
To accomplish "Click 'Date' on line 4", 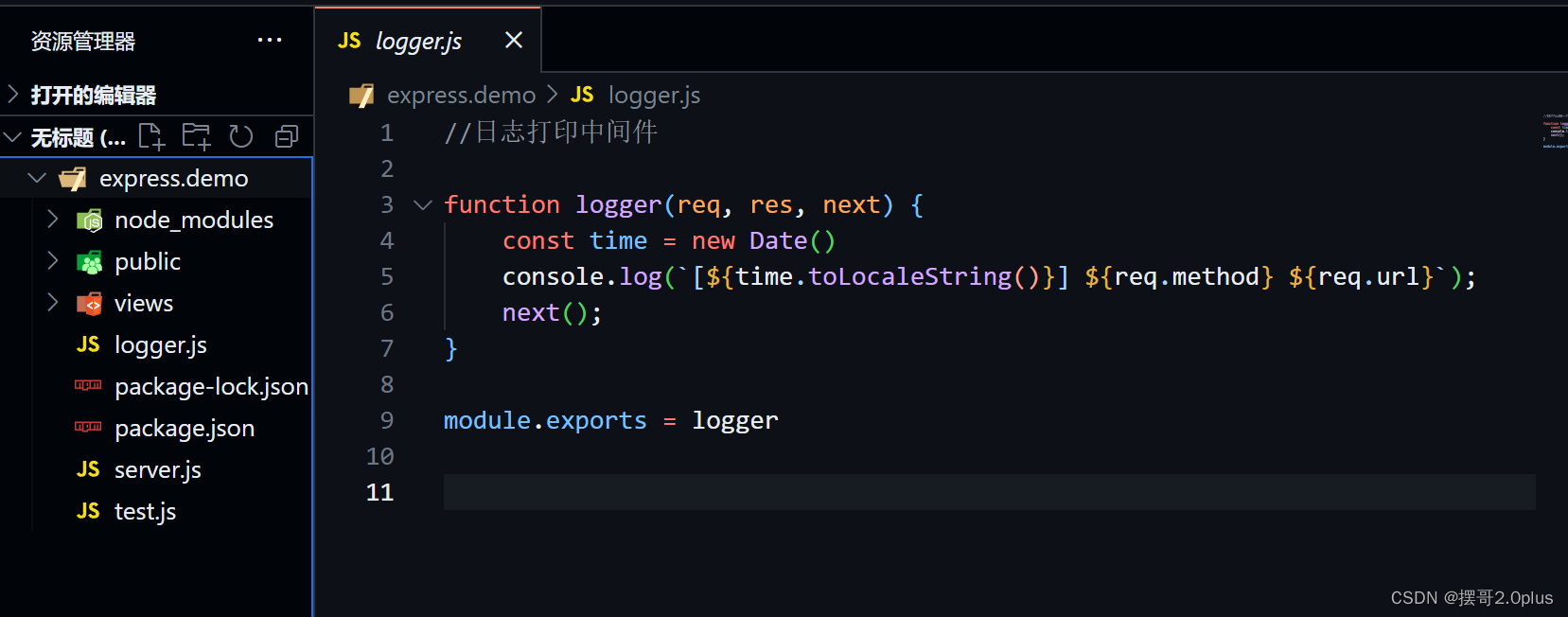I will coord(779,240).
